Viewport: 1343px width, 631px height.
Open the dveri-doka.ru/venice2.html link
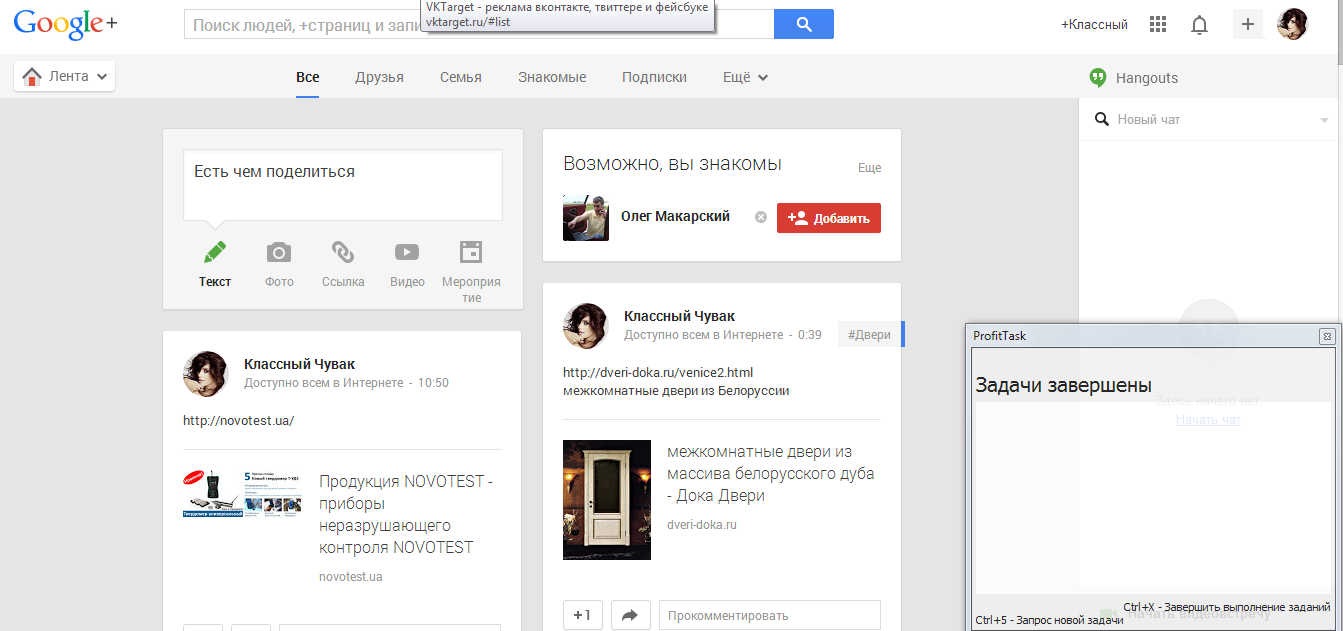[x=658, y=373]
